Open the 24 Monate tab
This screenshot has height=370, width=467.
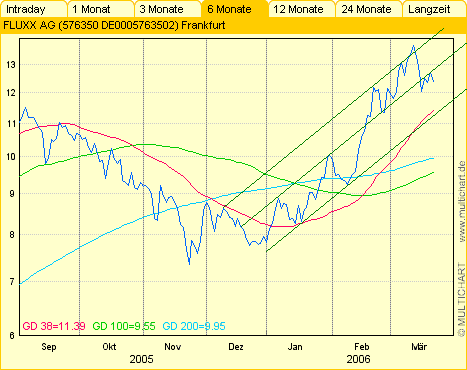tap(369, 9)
